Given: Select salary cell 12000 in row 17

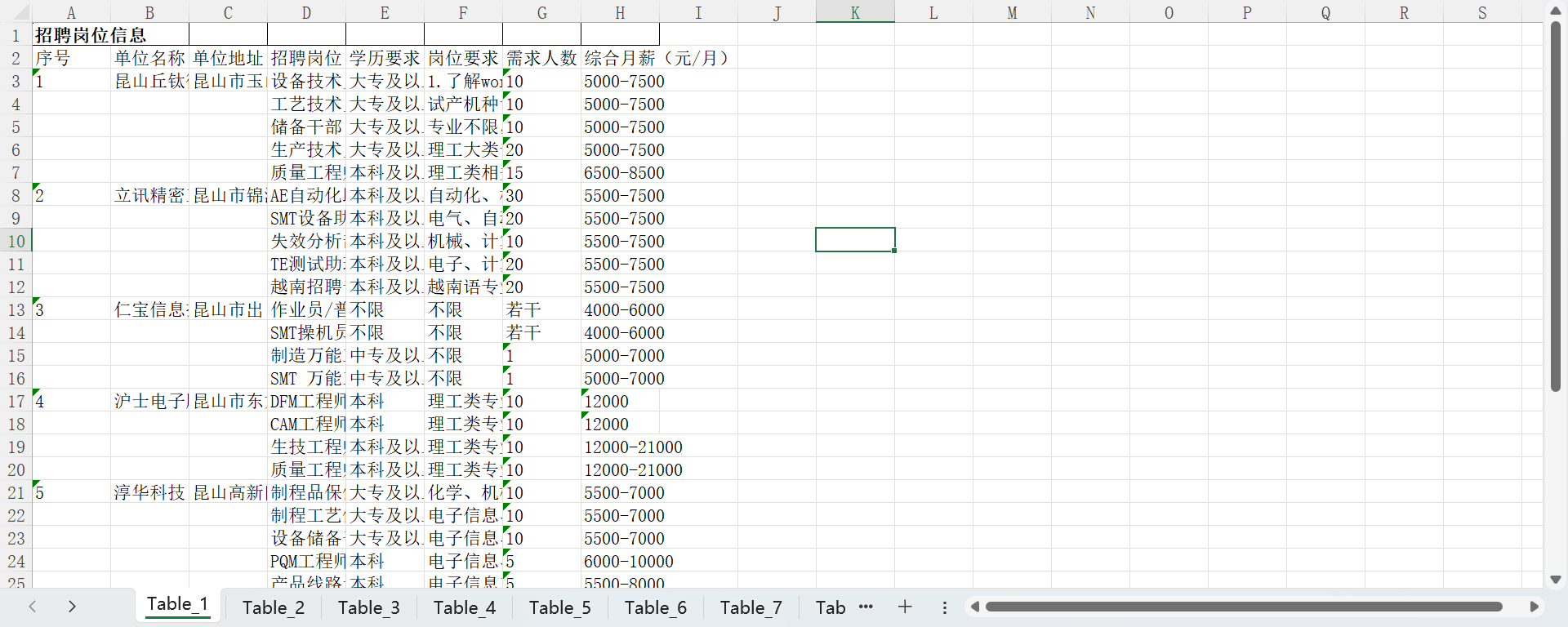Looking at the screenshot, I should (620, 401).
